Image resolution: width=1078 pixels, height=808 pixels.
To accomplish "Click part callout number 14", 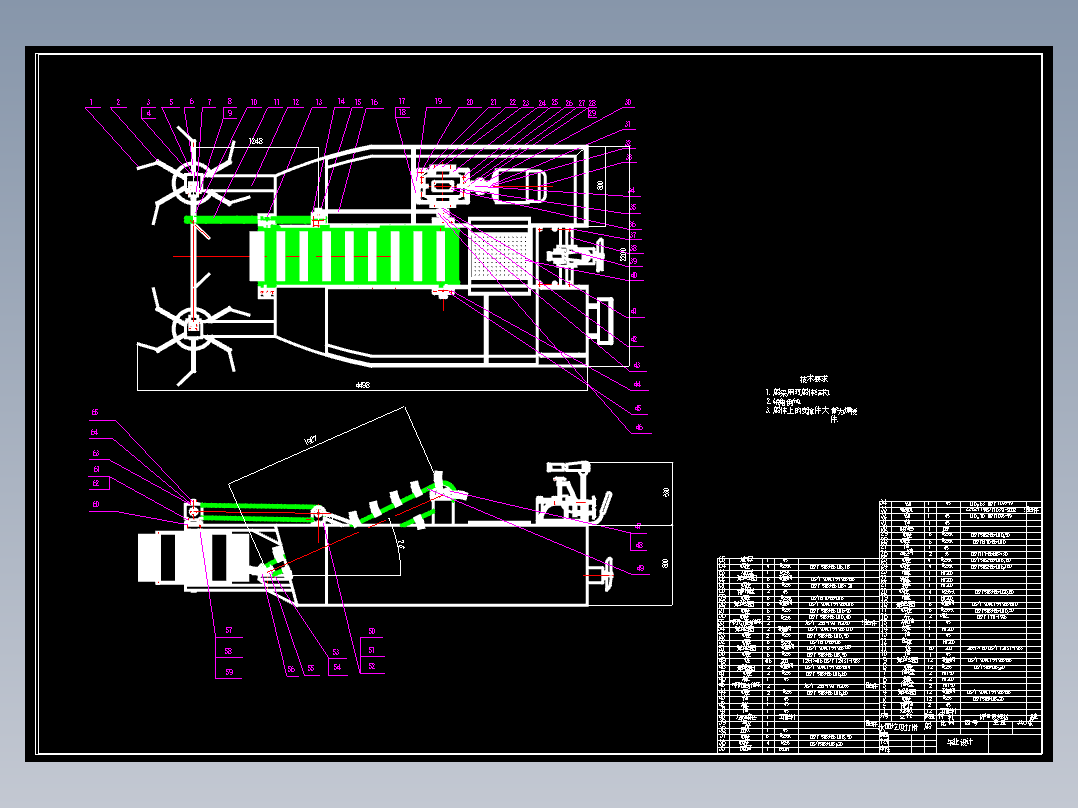I will coord(341,101).
